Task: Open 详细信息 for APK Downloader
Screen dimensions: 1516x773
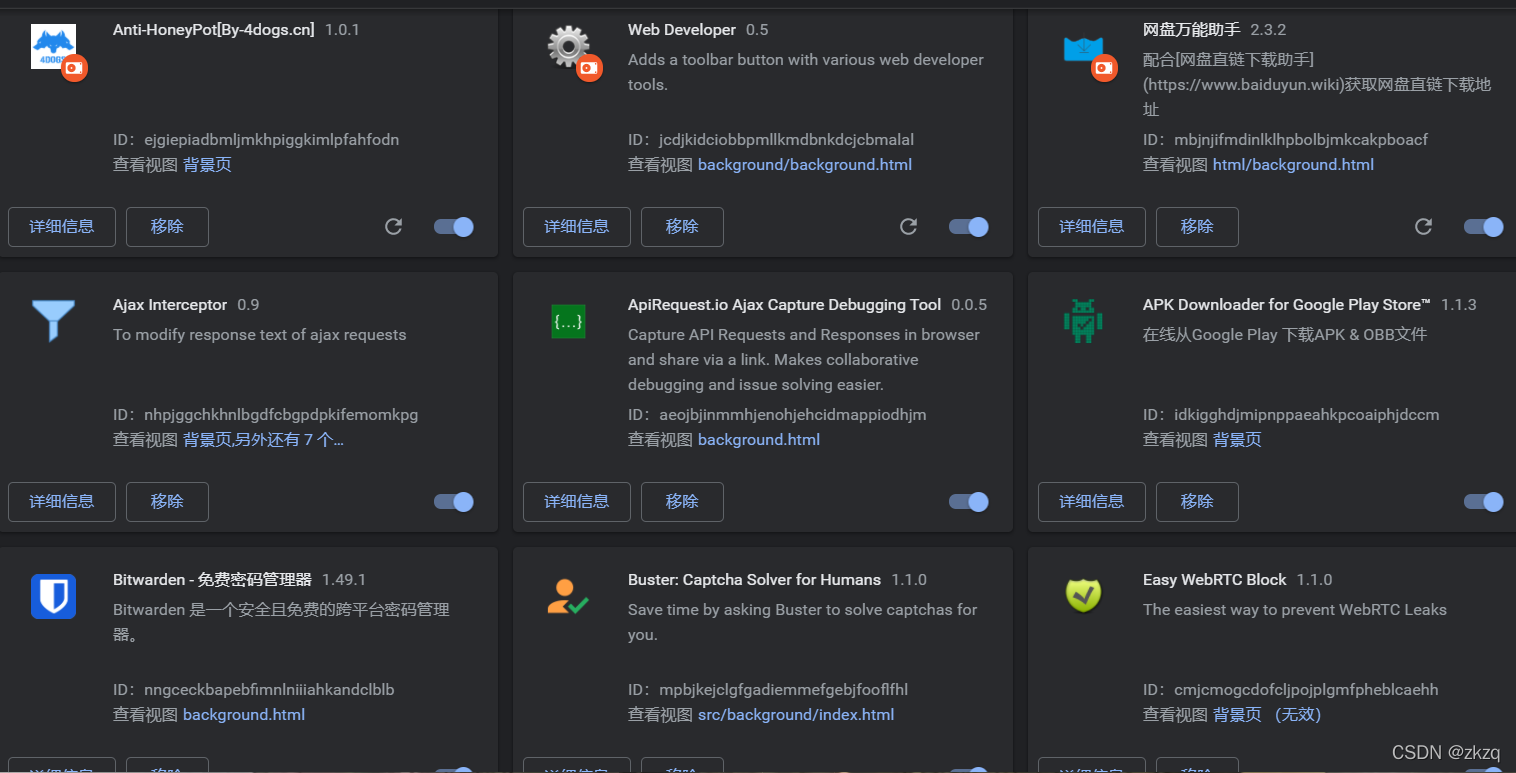Action: tap(1092, 502)
